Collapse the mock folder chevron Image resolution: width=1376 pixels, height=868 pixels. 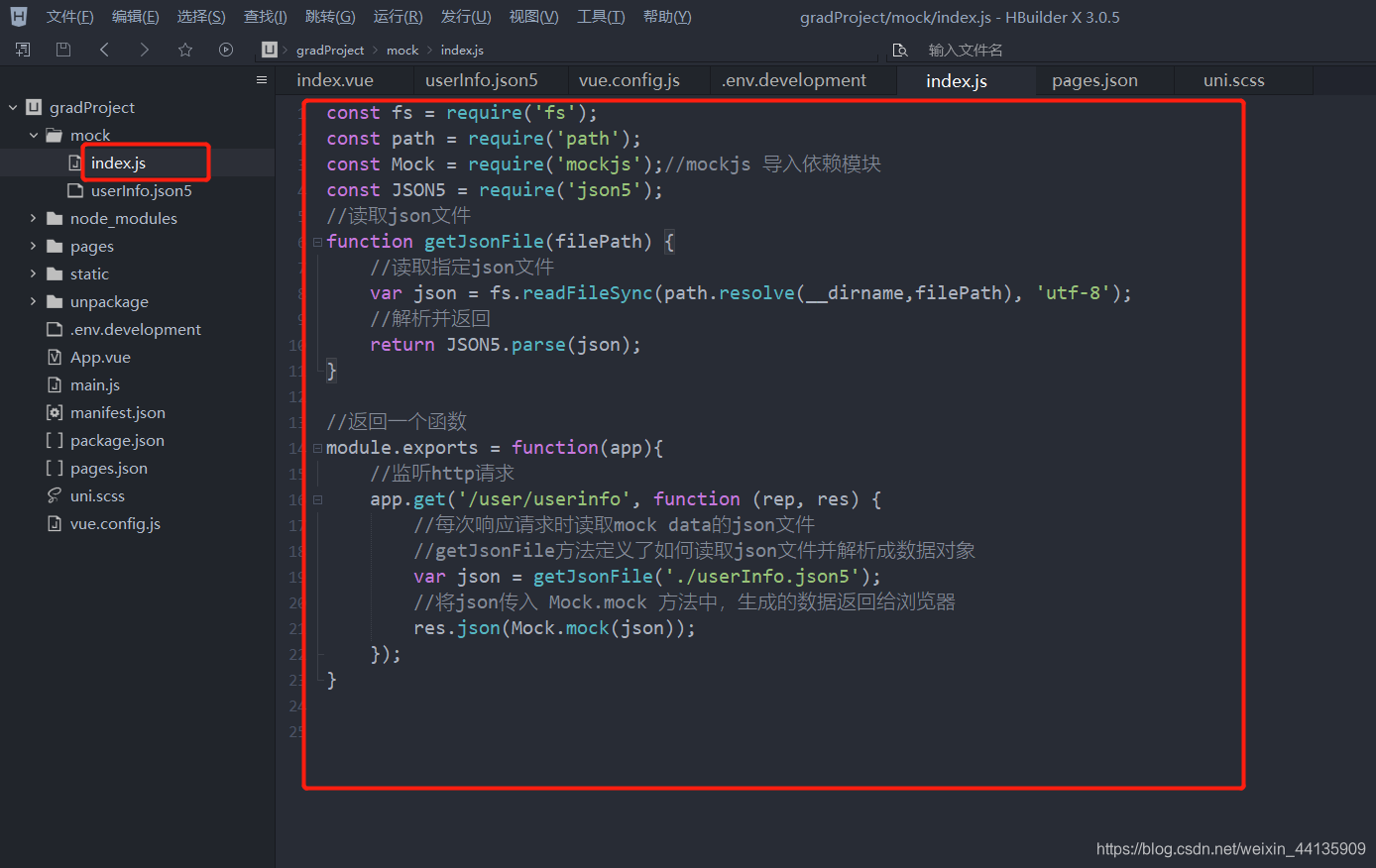pos(34,135)
